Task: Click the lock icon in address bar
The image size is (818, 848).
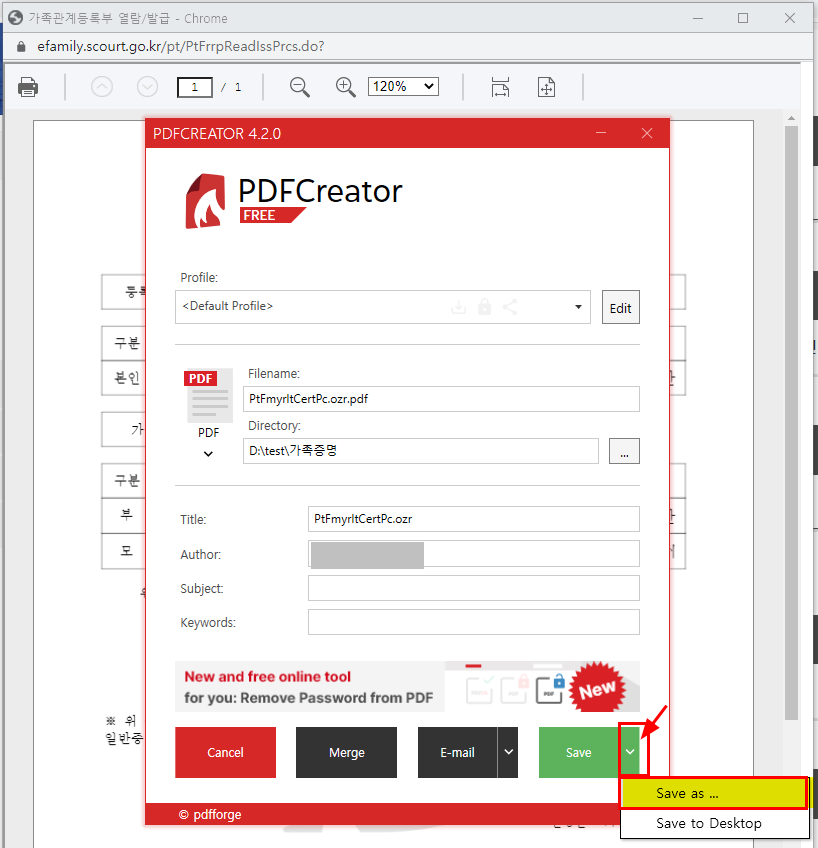Action: point(21,47)
